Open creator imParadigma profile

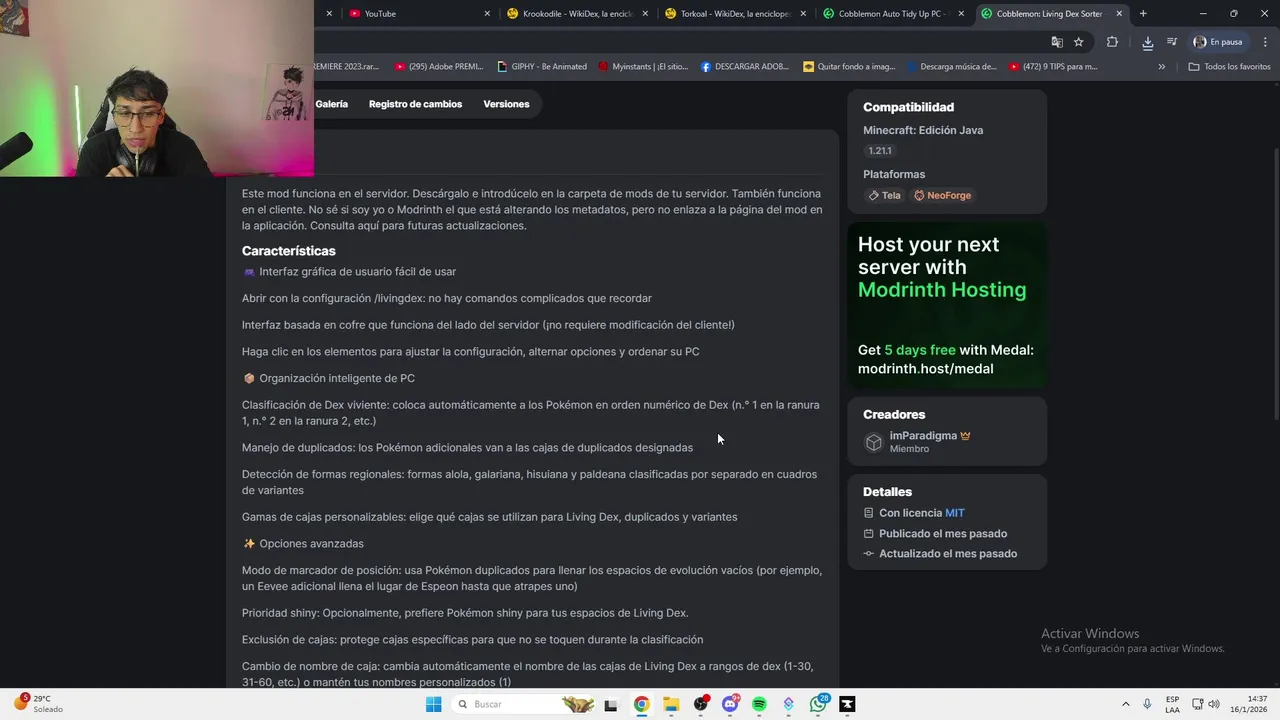pyautogui.click(x=923, y=436)
